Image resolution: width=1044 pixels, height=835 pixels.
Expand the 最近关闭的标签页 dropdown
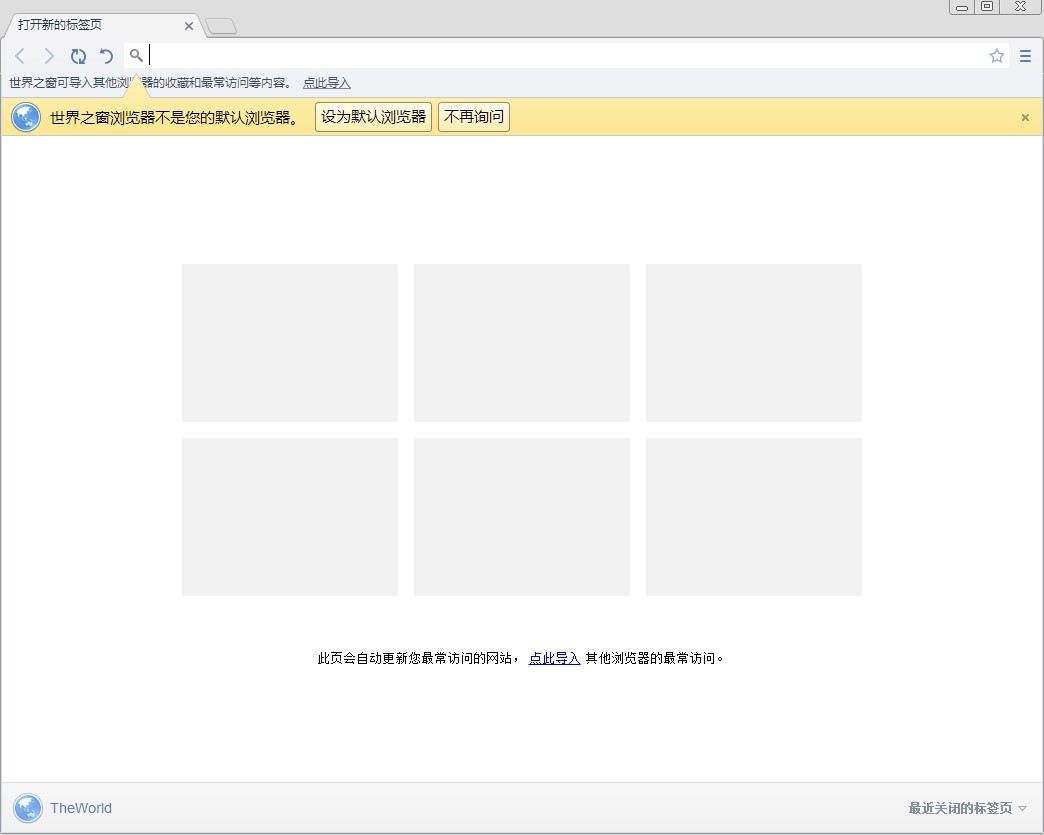click(967, 808)
